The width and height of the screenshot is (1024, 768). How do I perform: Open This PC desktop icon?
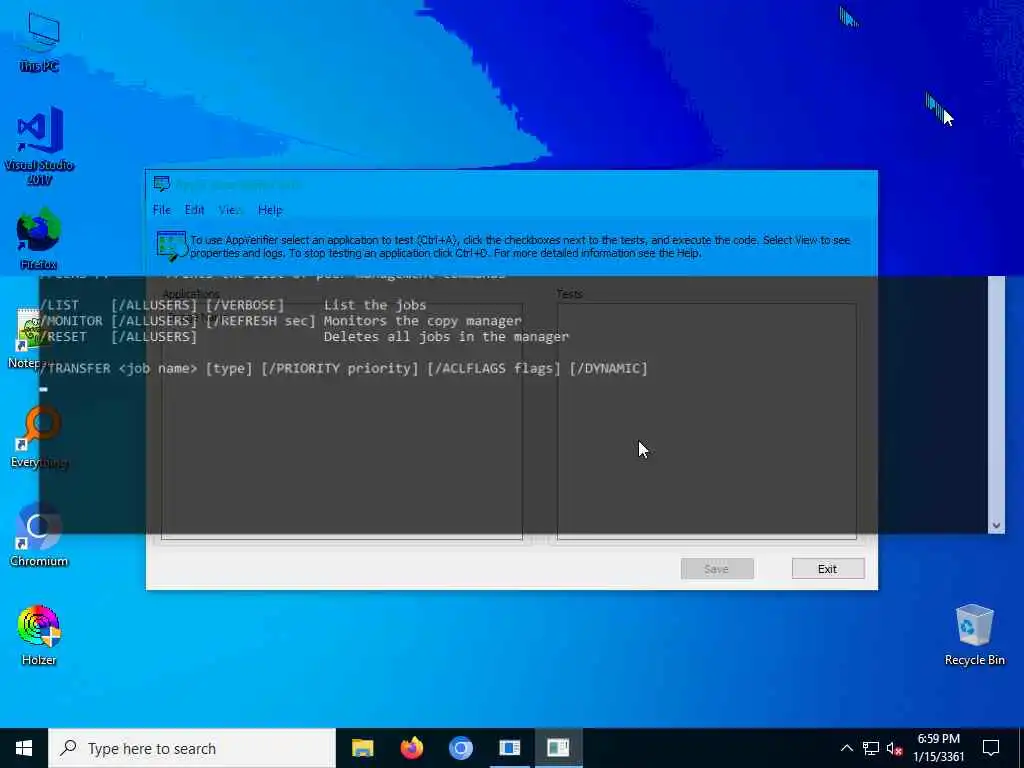tap(39, 40)
